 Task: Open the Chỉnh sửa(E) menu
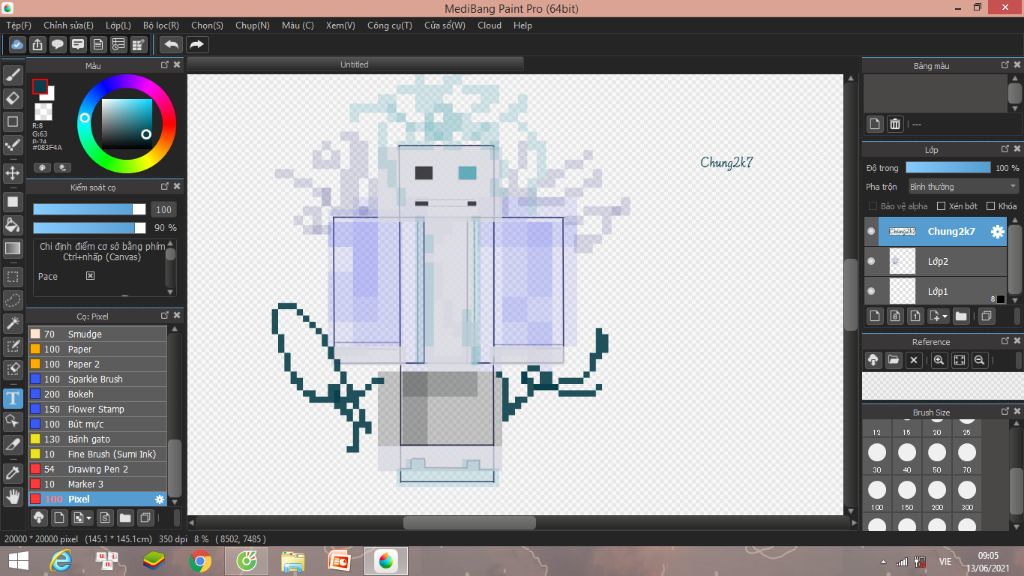pos(69,25)
